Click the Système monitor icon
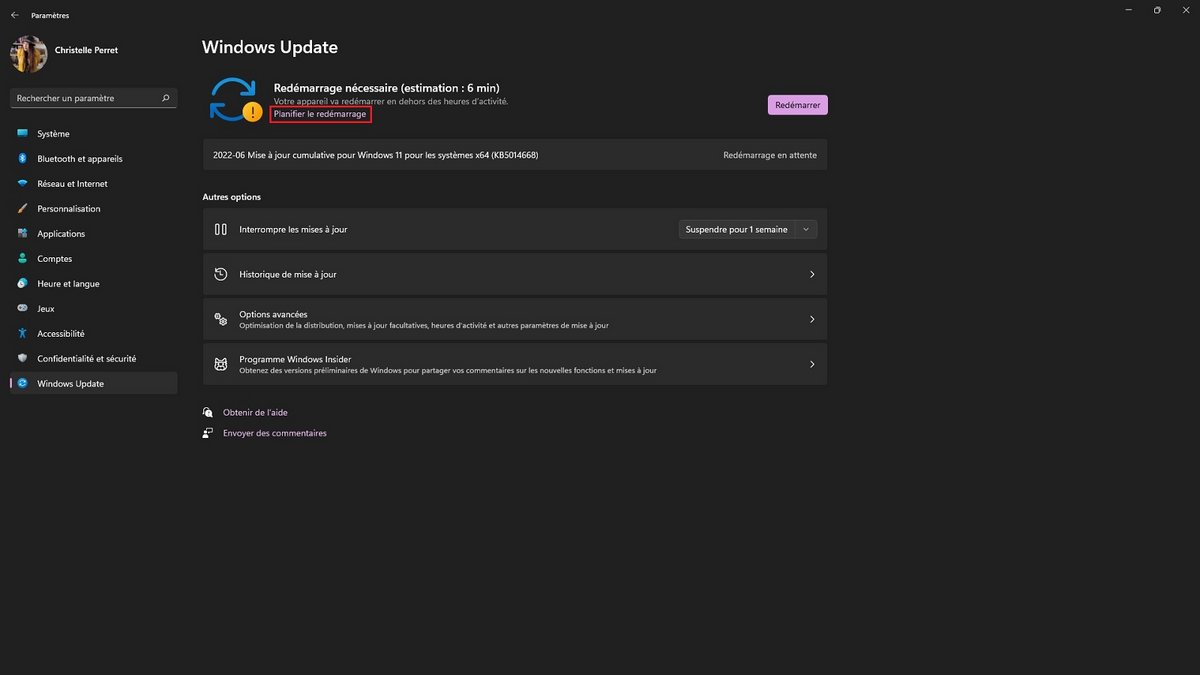The height and width of the screenshot is (675, 1200). click(x=22, y=134)
